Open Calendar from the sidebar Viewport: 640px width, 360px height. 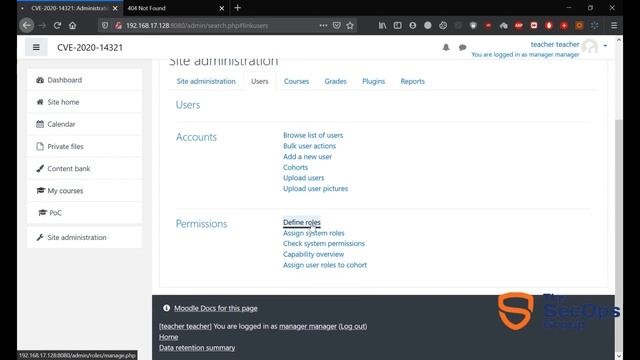tap(85, 124)
